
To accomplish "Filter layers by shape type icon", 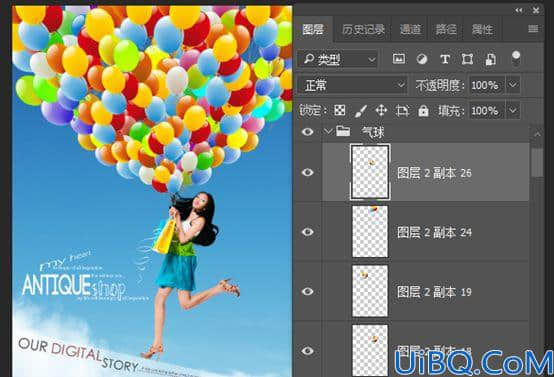I will (x=467, y=59).
